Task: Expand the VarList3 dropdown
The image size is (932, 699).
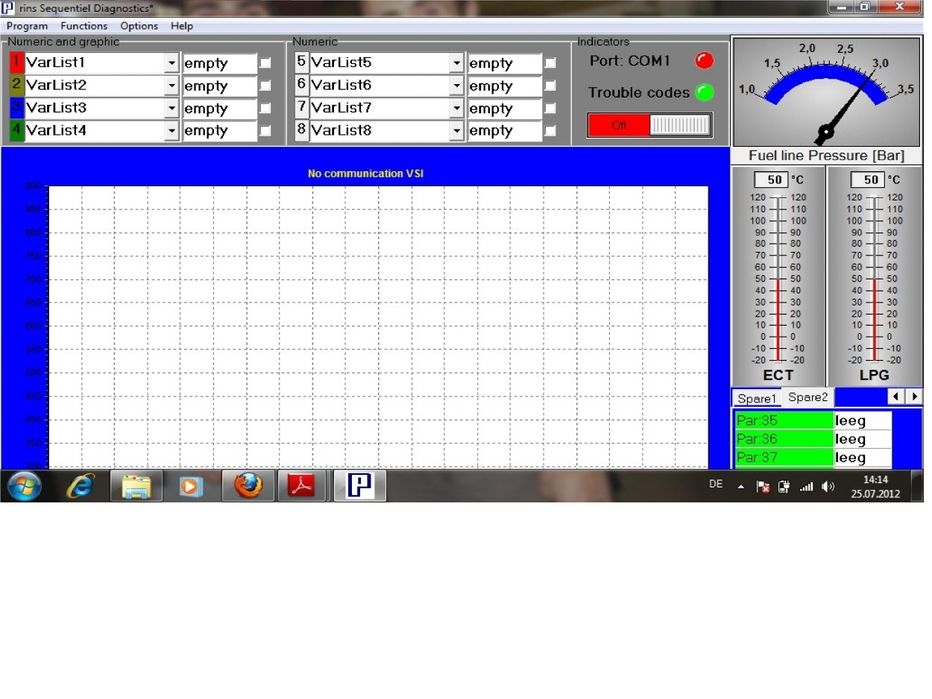Action: [171, 108]
